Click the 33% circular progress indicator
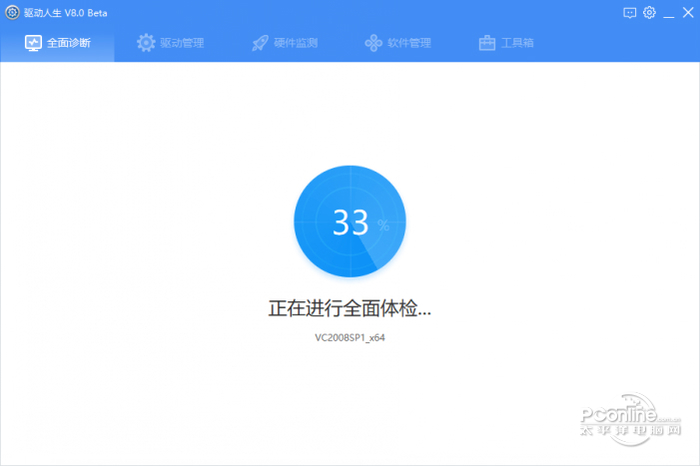This screenshot has height=466, width=700. click(350, 221)
